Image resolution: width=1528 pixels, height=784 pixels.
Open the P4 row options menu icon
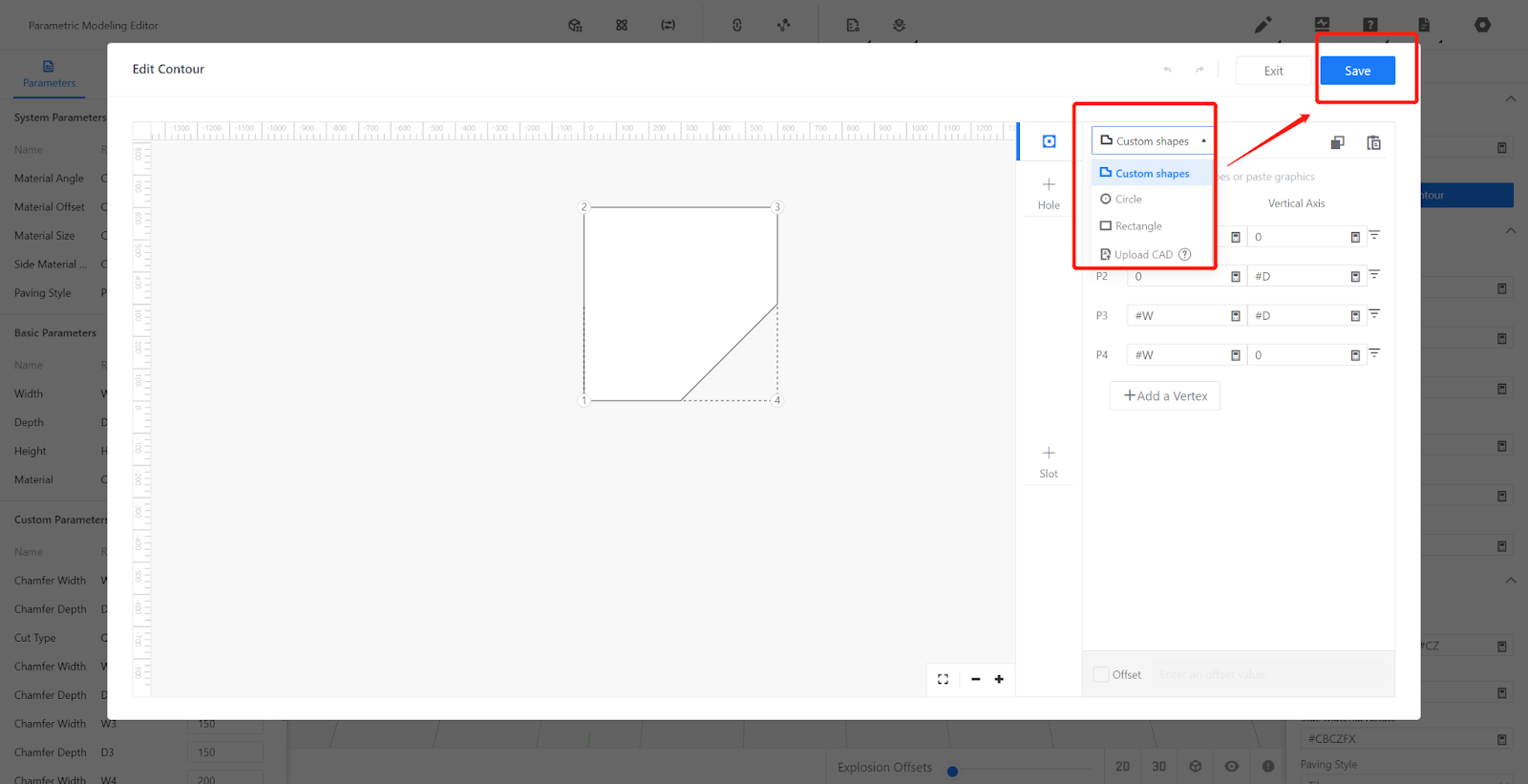pos(1374,353)
